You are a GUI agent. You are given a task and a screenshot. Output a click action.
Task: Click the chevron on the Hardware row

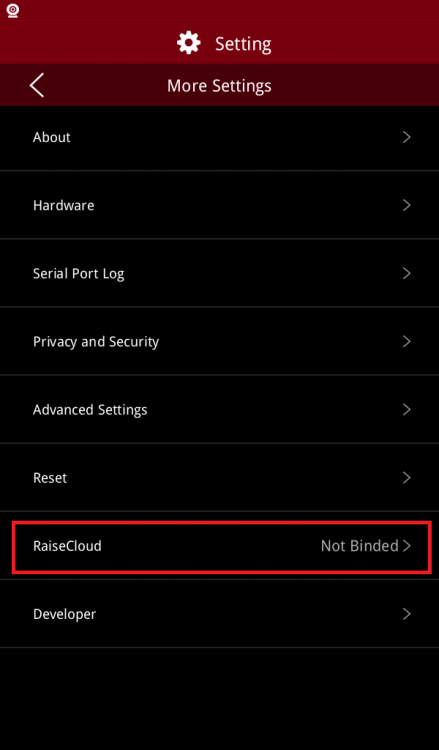407,205
